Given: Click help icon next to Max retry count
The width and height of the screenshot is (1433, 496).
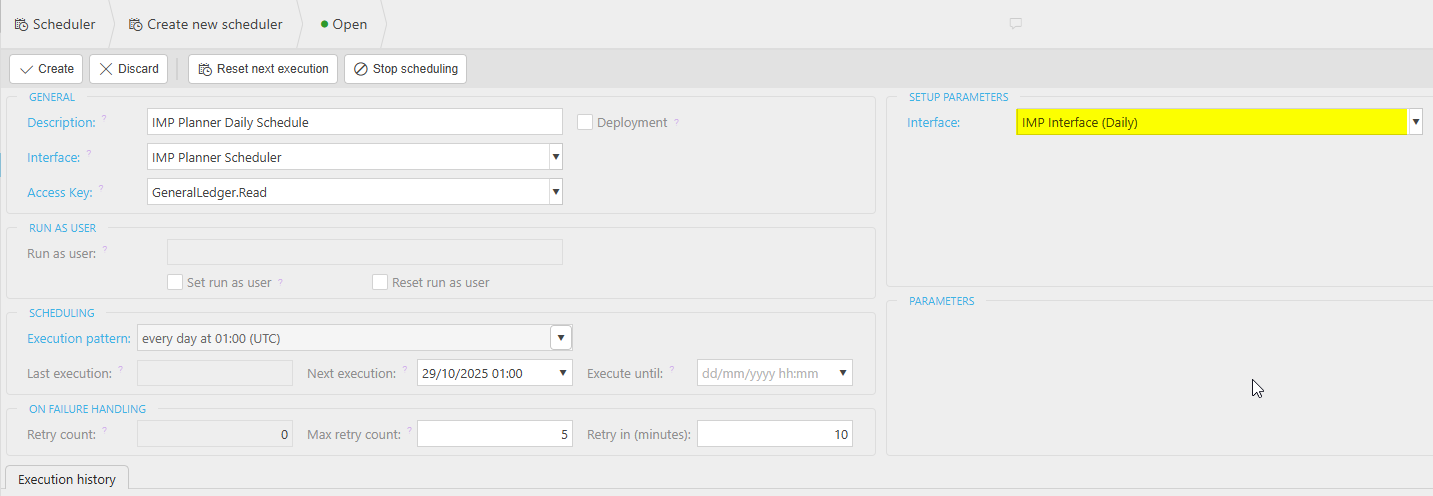Looking at the screenshot, I should click(409, 431).
